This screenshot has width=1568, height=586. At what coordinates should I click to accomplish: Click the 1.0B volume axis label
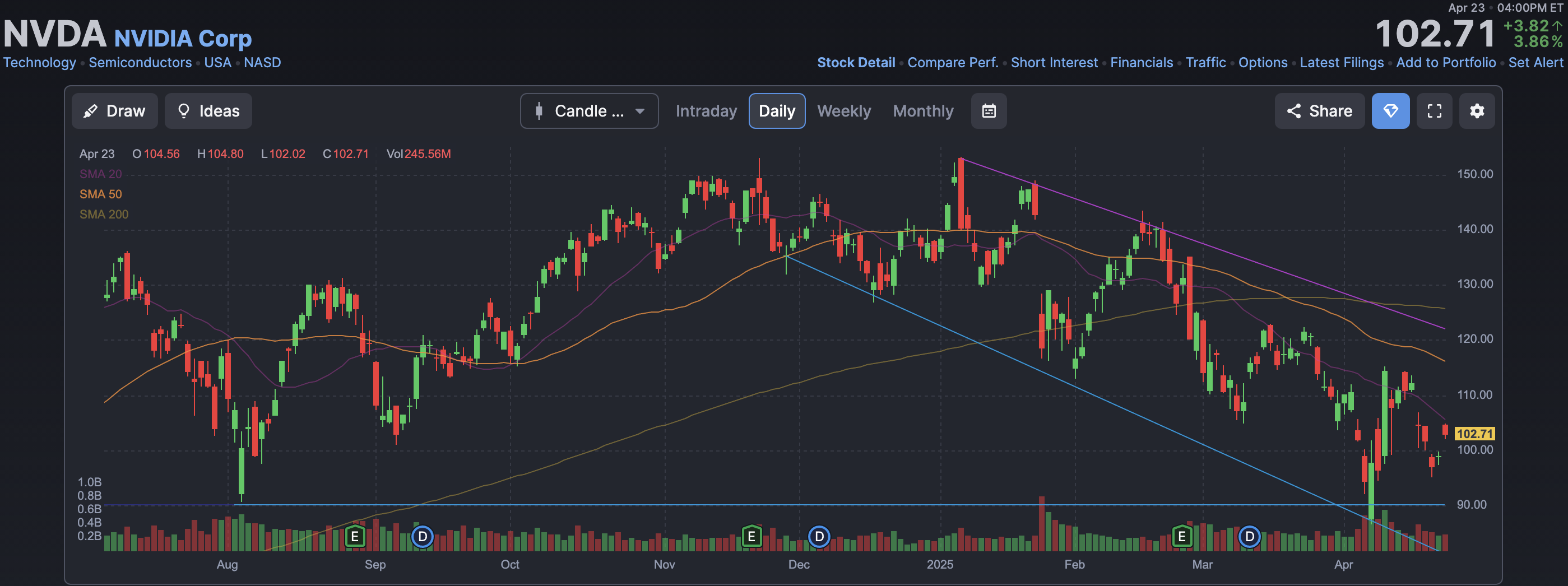click(x=90, y=482)
